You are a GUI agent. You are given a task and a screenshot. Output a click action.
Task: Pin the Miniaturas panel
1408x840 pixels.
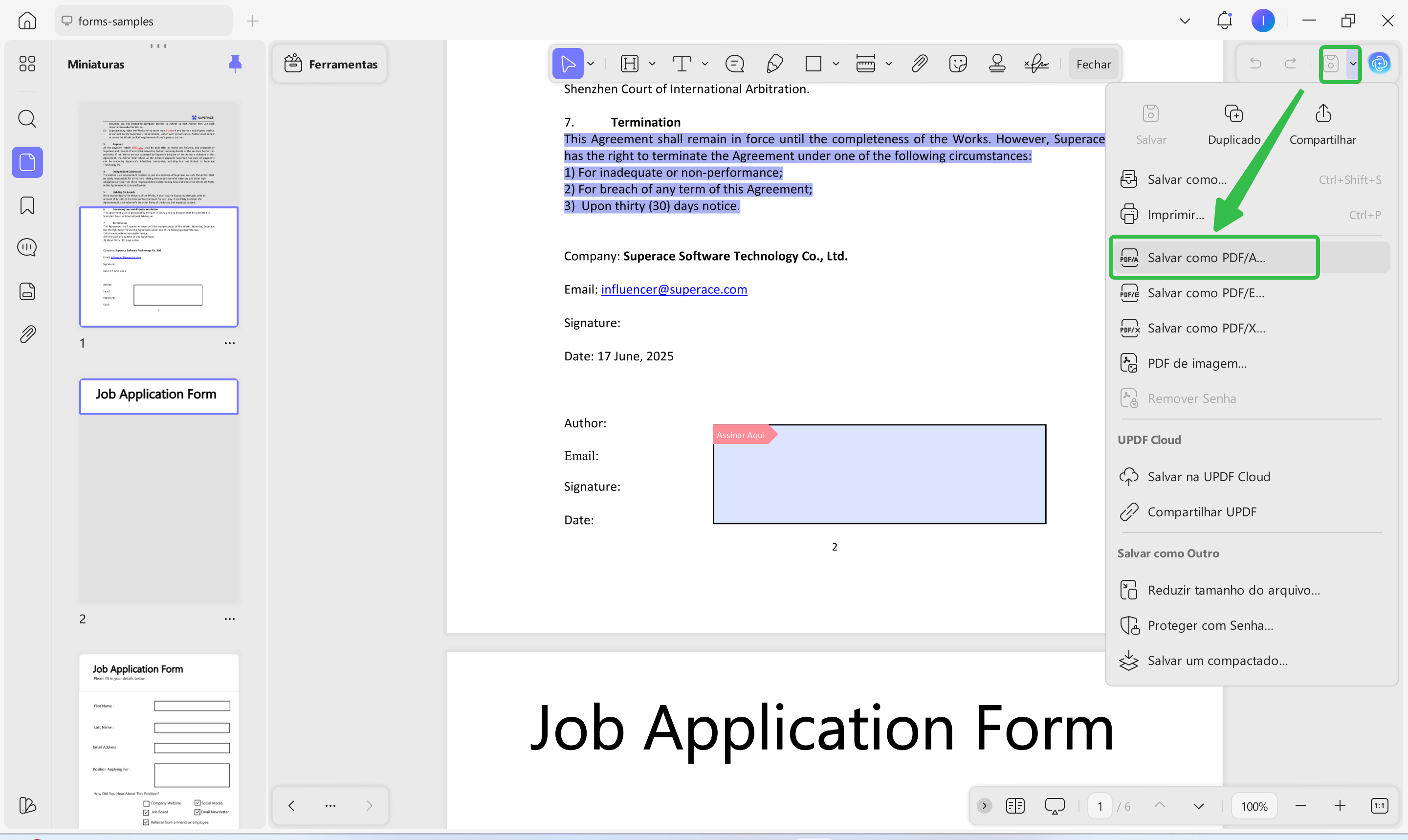click(x=235, y=64)
